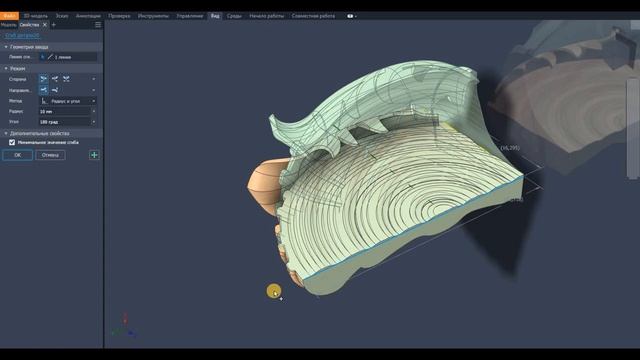The image size is (640, 360).
Task: Switch to the Модель panel tab
Action: pos(8,25)
